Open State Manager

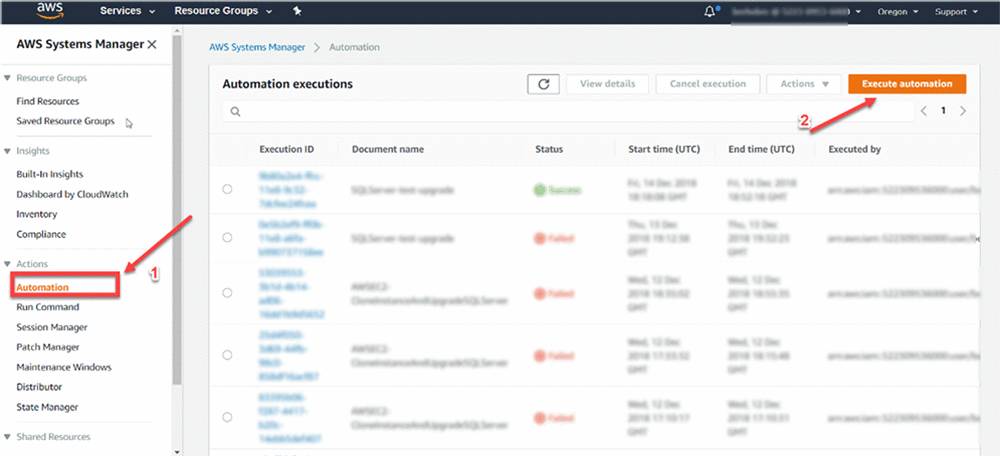[x=47, y=407]
